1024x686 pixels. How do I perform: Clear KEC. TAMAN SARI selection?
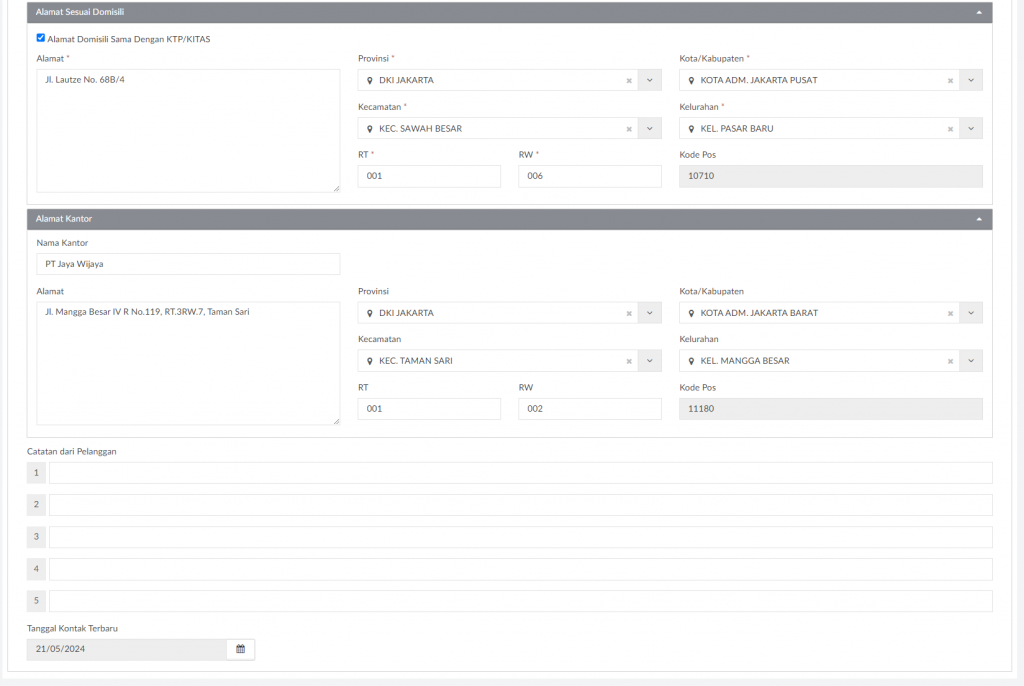[x=629, y=361]
